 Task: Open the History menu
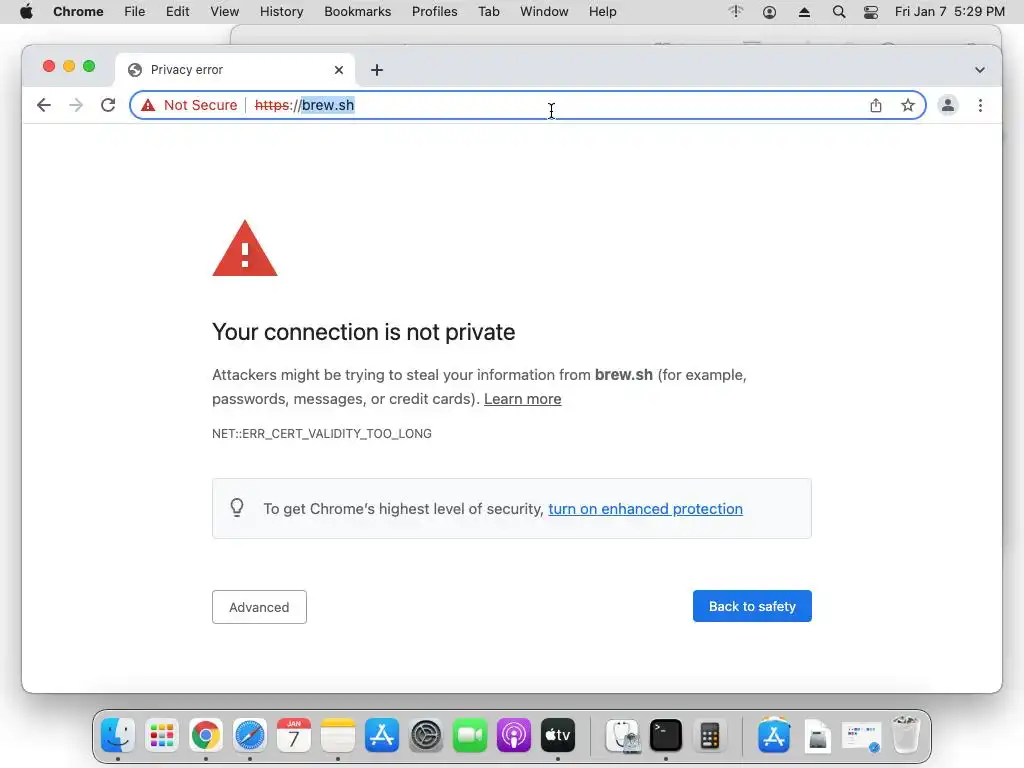281,12
